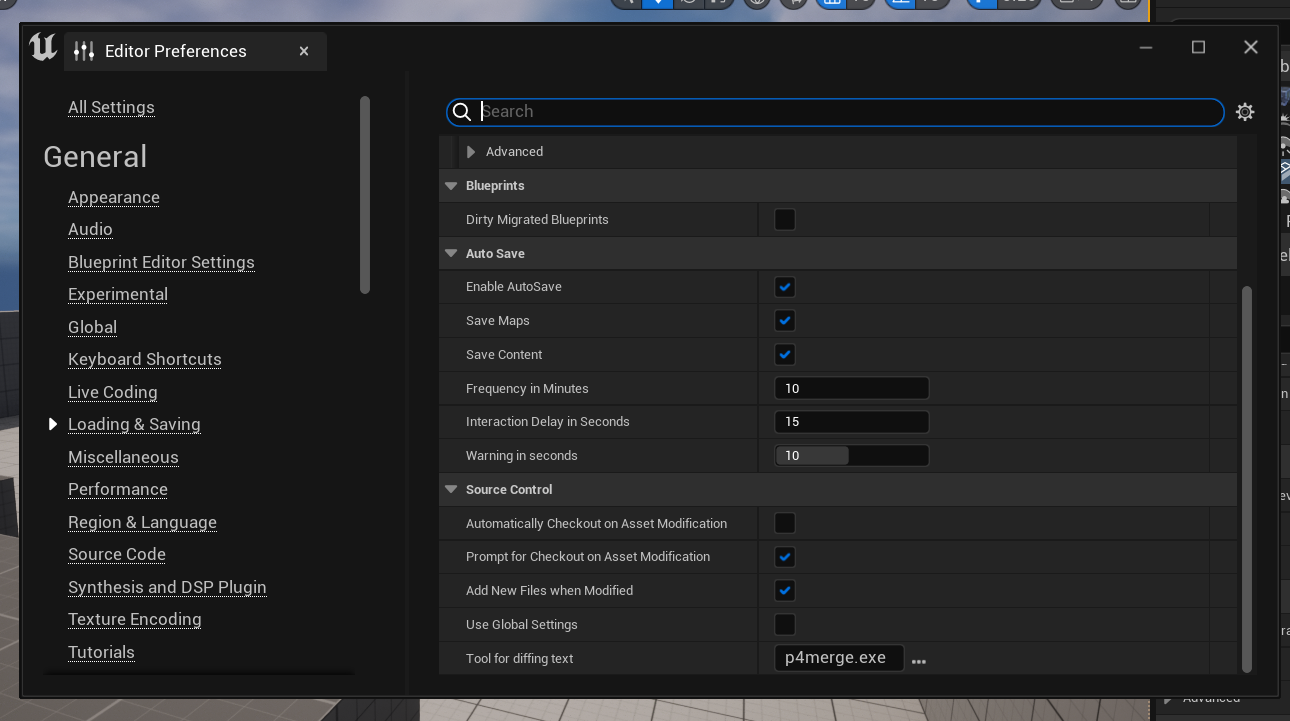Open the gear settings options beside search

(x=1245, y=112)
